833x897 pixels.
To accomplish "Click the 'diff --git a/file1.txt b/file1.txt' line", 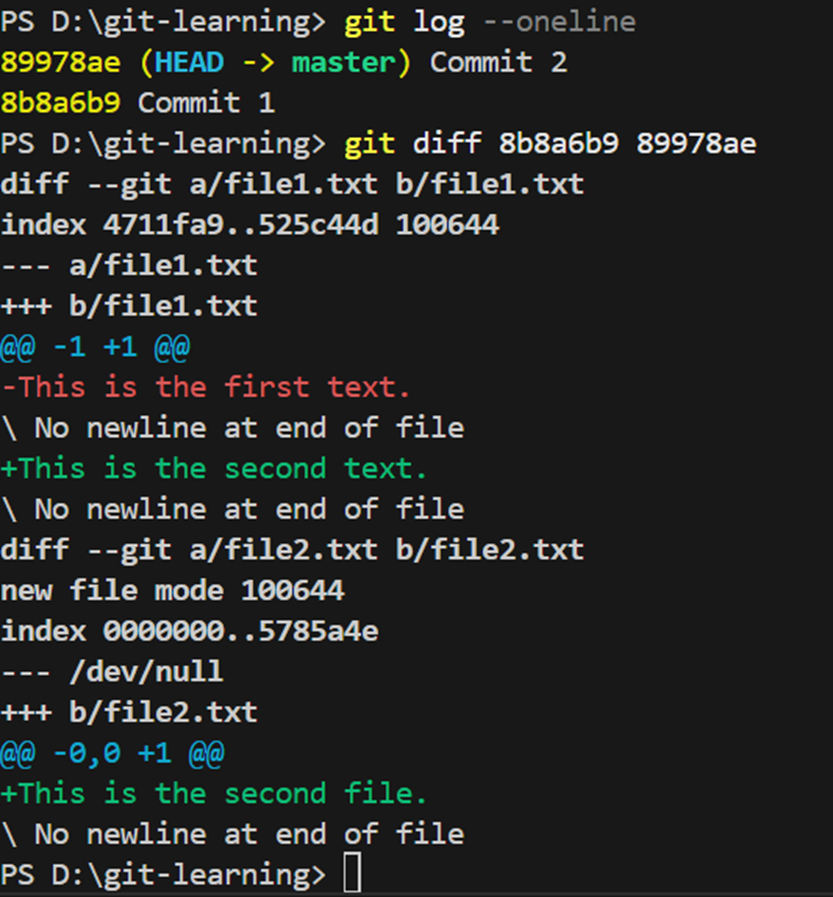I will pos(292,184).
